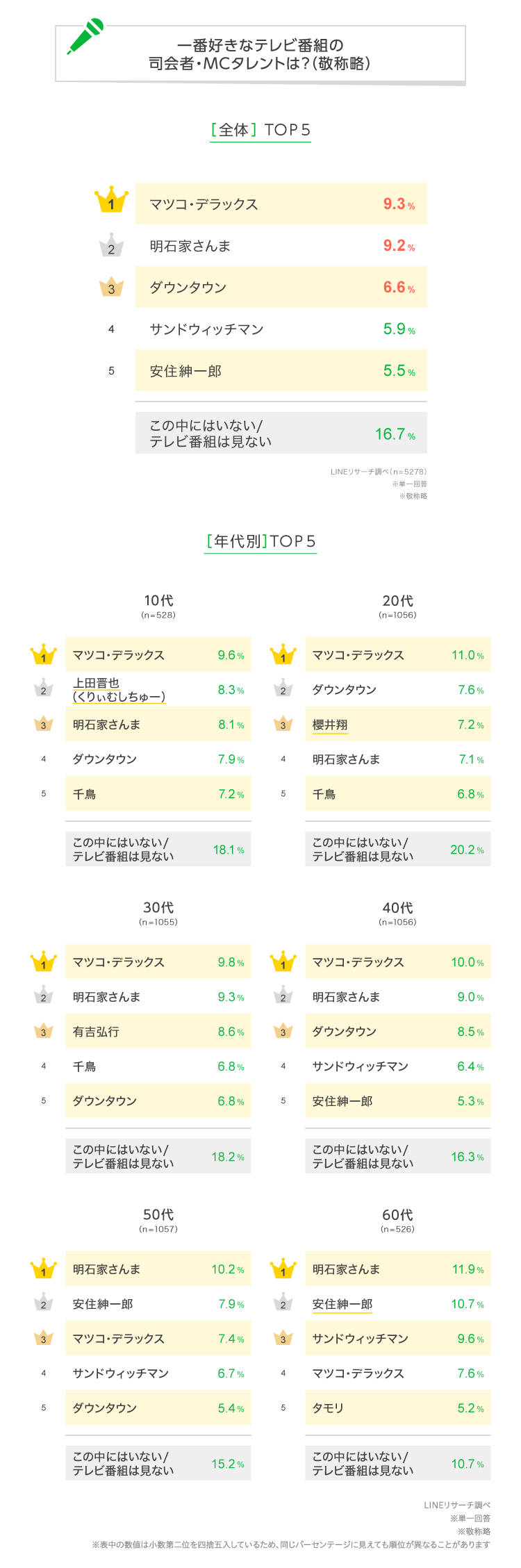Click the silver crown beside 50代 安住紳一郎
The height and width of the screenshot is (1568, 521).
point(43,1303)
